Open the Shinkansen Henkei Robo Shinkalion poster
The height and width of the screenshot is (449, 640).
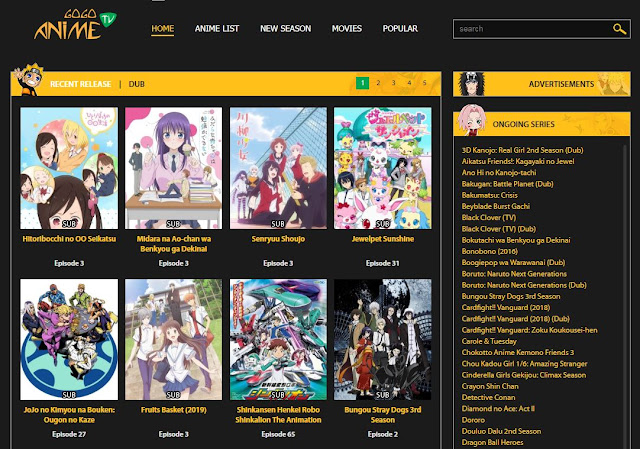click(278, 340)
